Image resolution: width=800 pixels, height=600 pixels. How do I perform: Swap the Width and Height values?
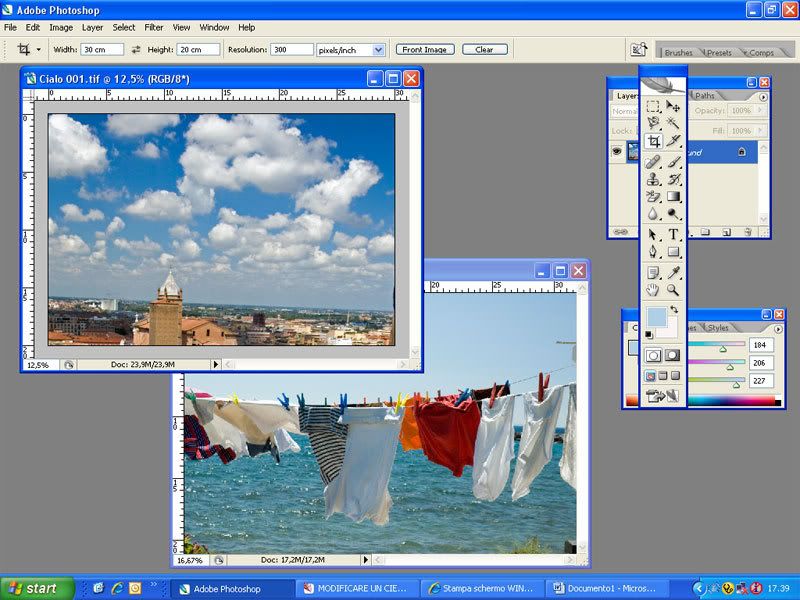(136, 49)
